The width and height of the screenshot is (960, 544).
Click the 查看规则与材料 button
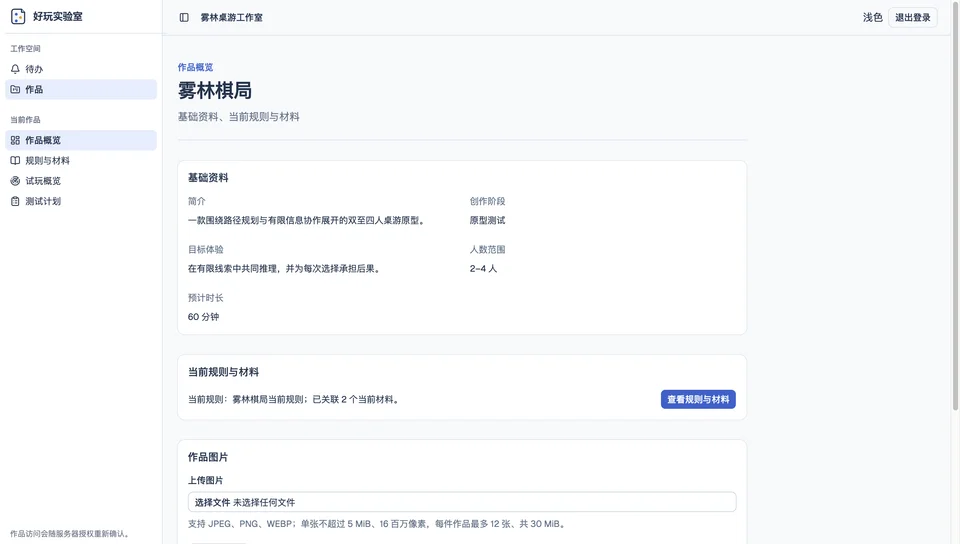click(698, 399)
